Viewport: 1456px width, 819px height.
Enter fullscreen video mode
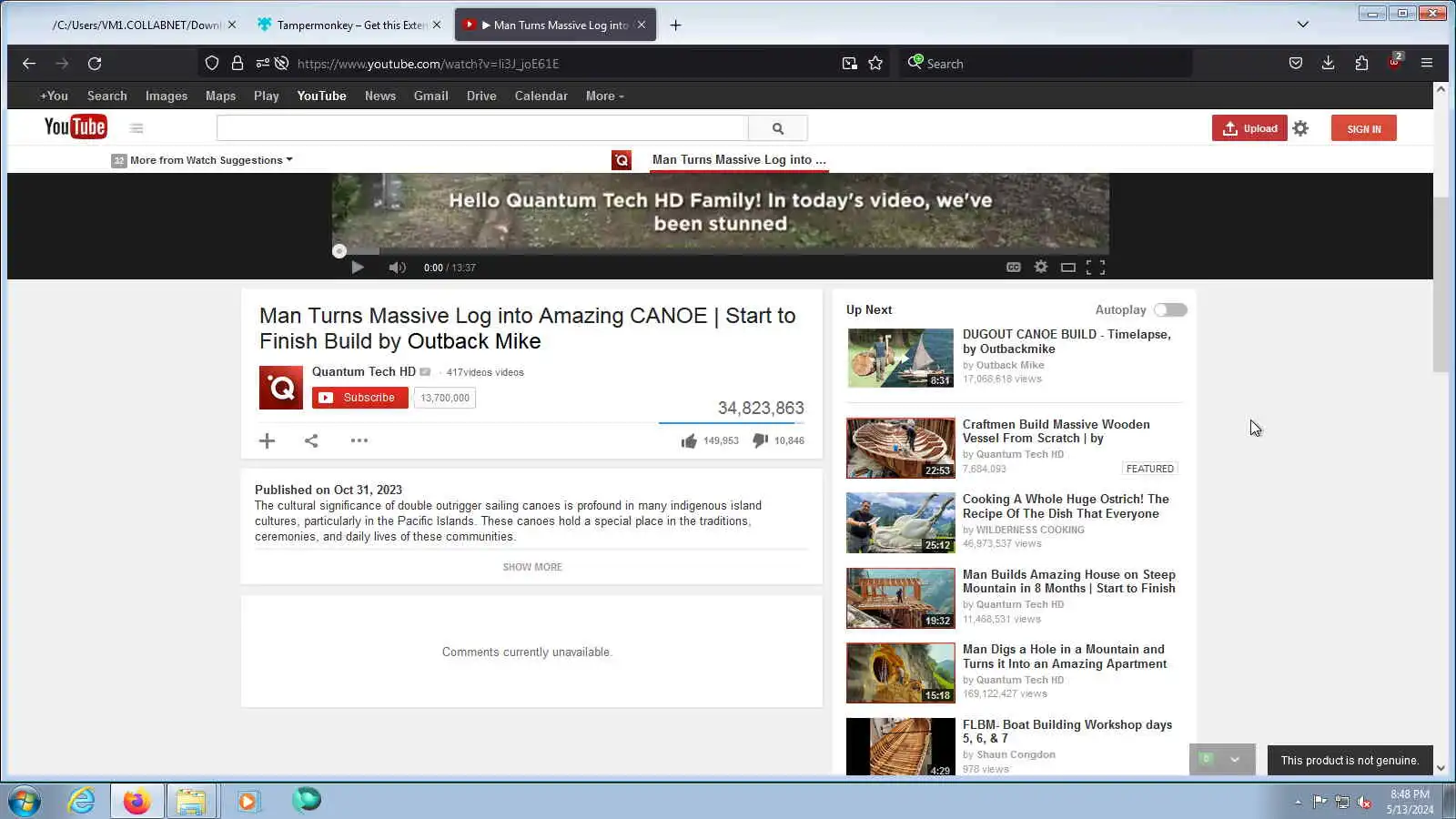pyautogui.click(x=1096, y=268)
